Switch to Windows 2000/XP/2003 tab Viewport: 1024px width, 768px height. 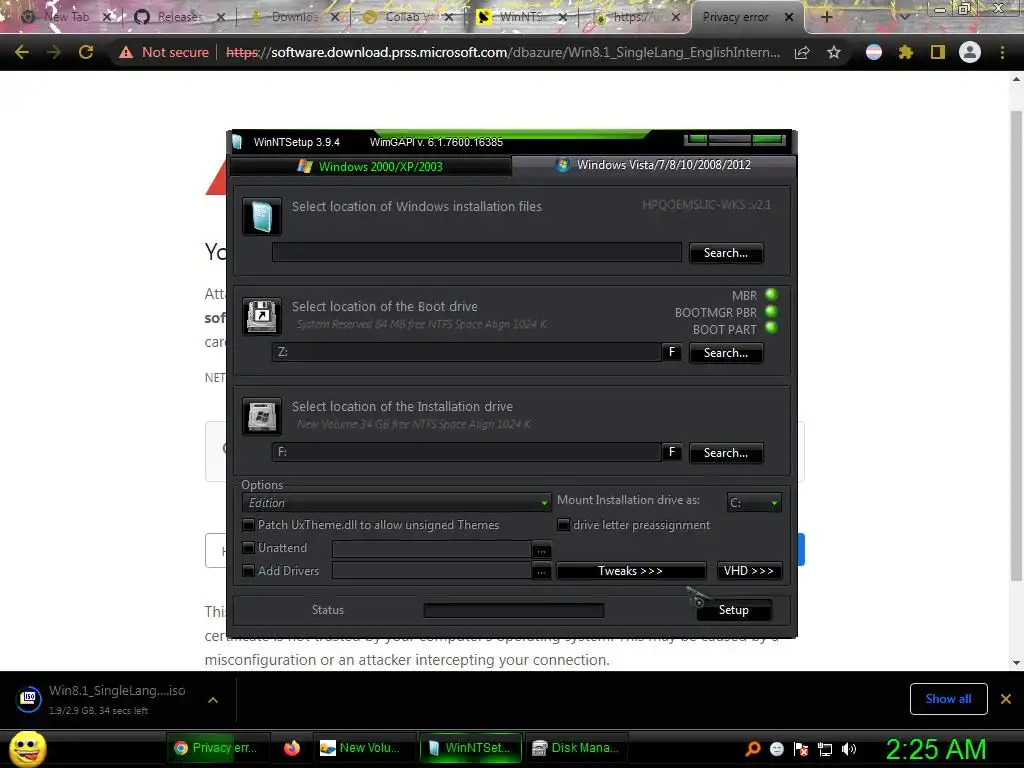pyautogui.click(x=370, y=167)
